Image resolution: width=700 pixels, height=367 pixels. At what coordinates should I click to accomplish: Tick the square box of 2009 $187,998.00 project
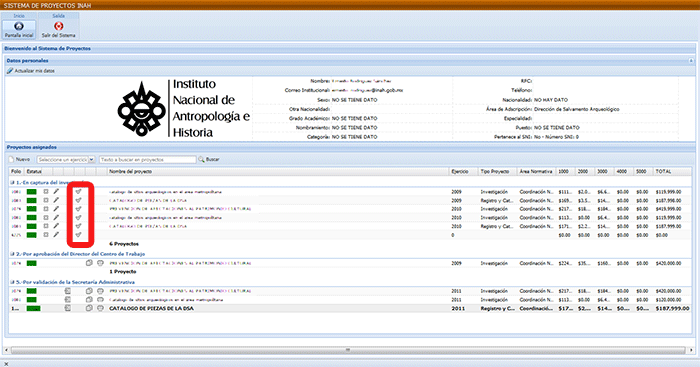pyautogui.click(x=46, y=200)
